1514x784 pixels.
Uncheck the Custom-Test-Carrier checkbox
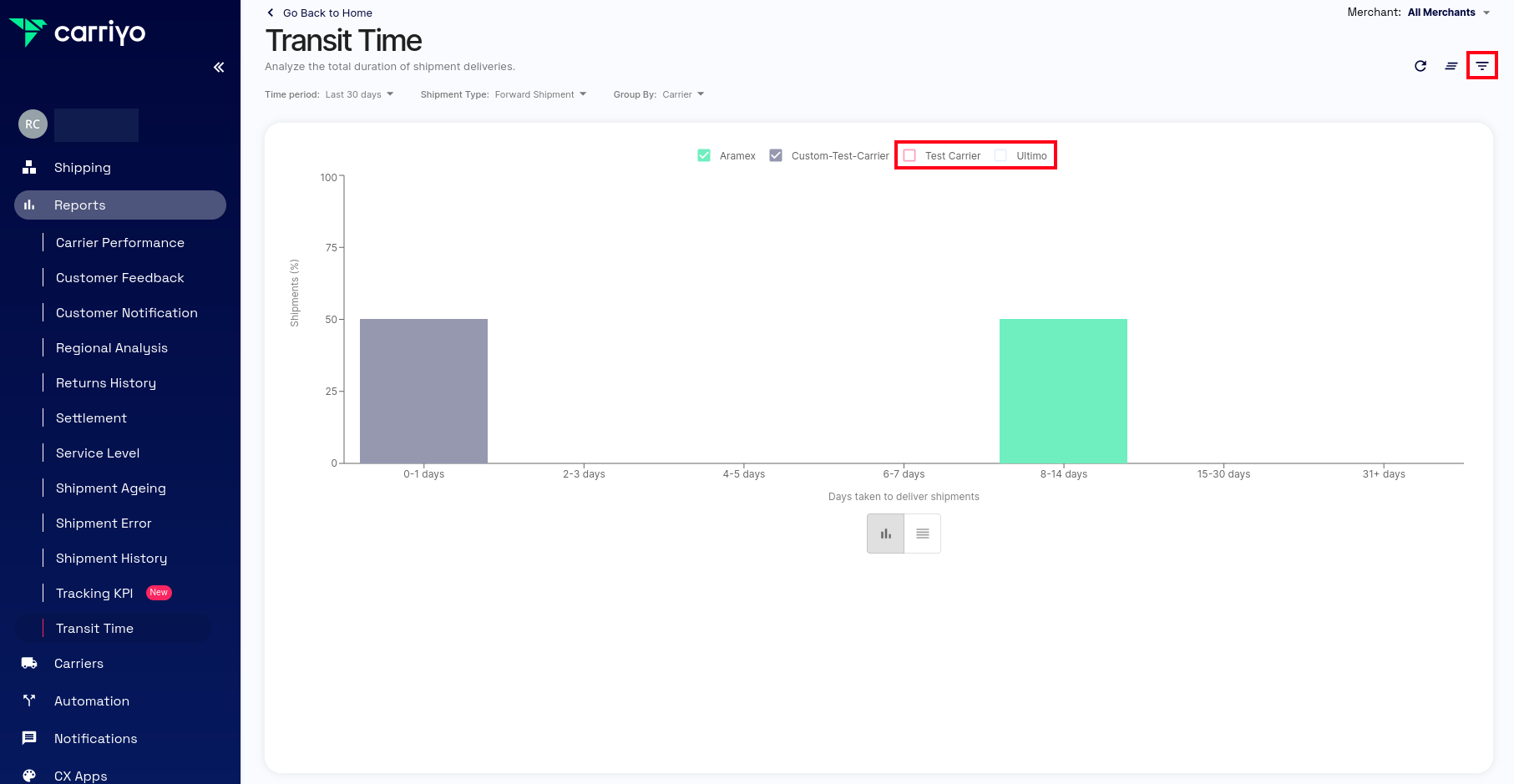776,156
